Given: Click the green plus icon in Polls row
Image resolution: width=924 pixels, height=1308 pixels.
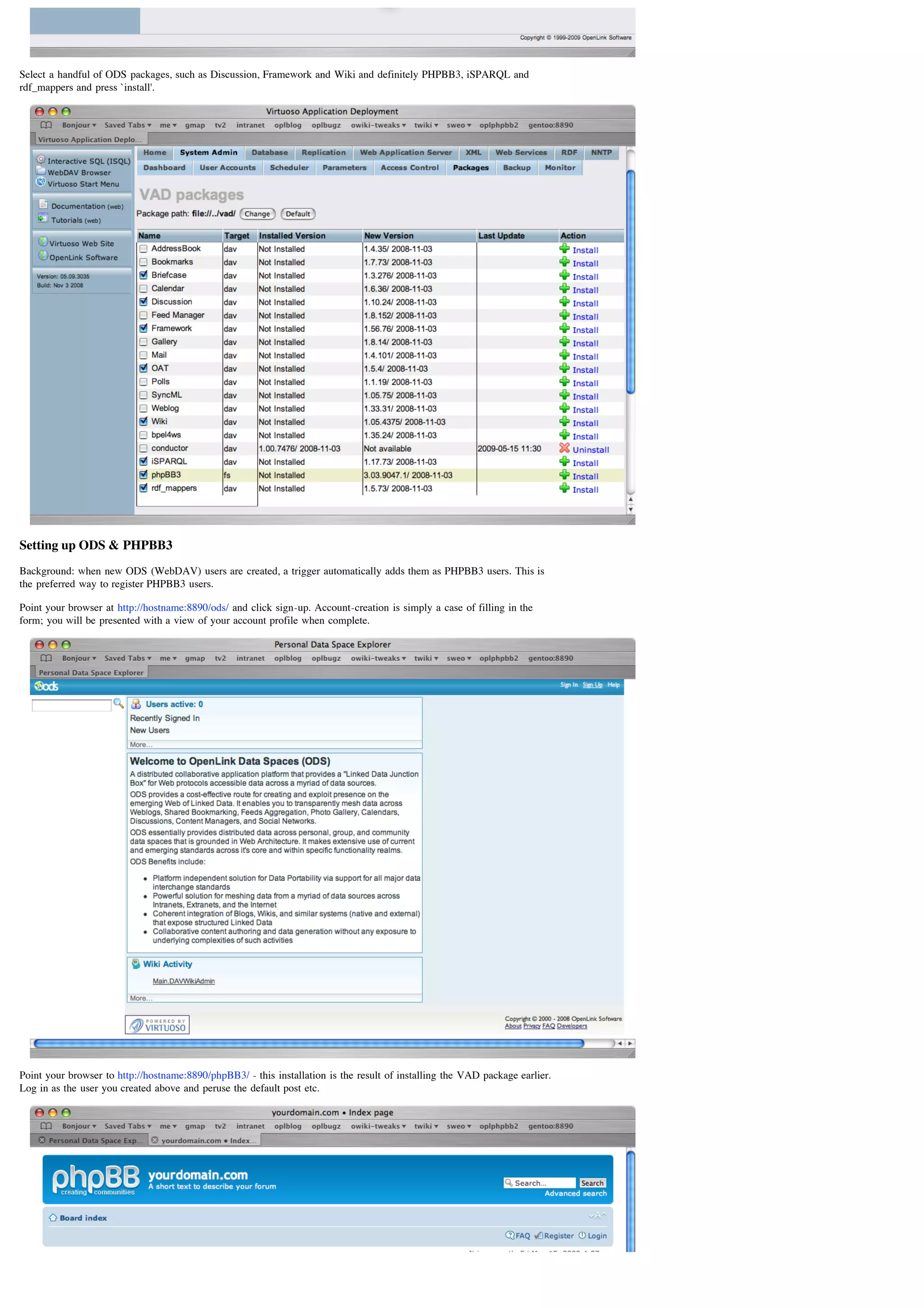Looking at the screenshot, I should [x=564, y=381].
